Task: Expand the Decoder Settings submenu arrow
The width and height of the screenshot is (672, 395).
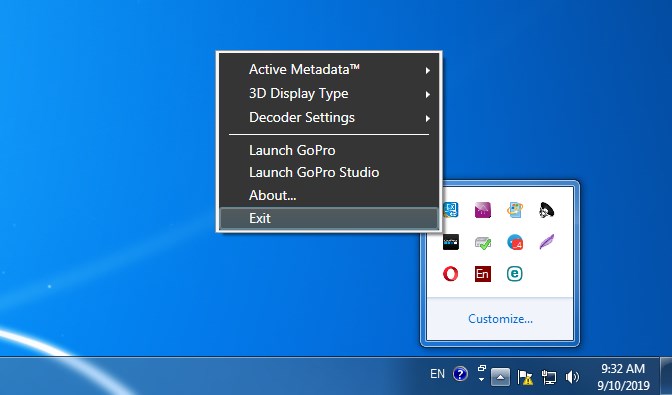Action: click(x=427, y=118)
